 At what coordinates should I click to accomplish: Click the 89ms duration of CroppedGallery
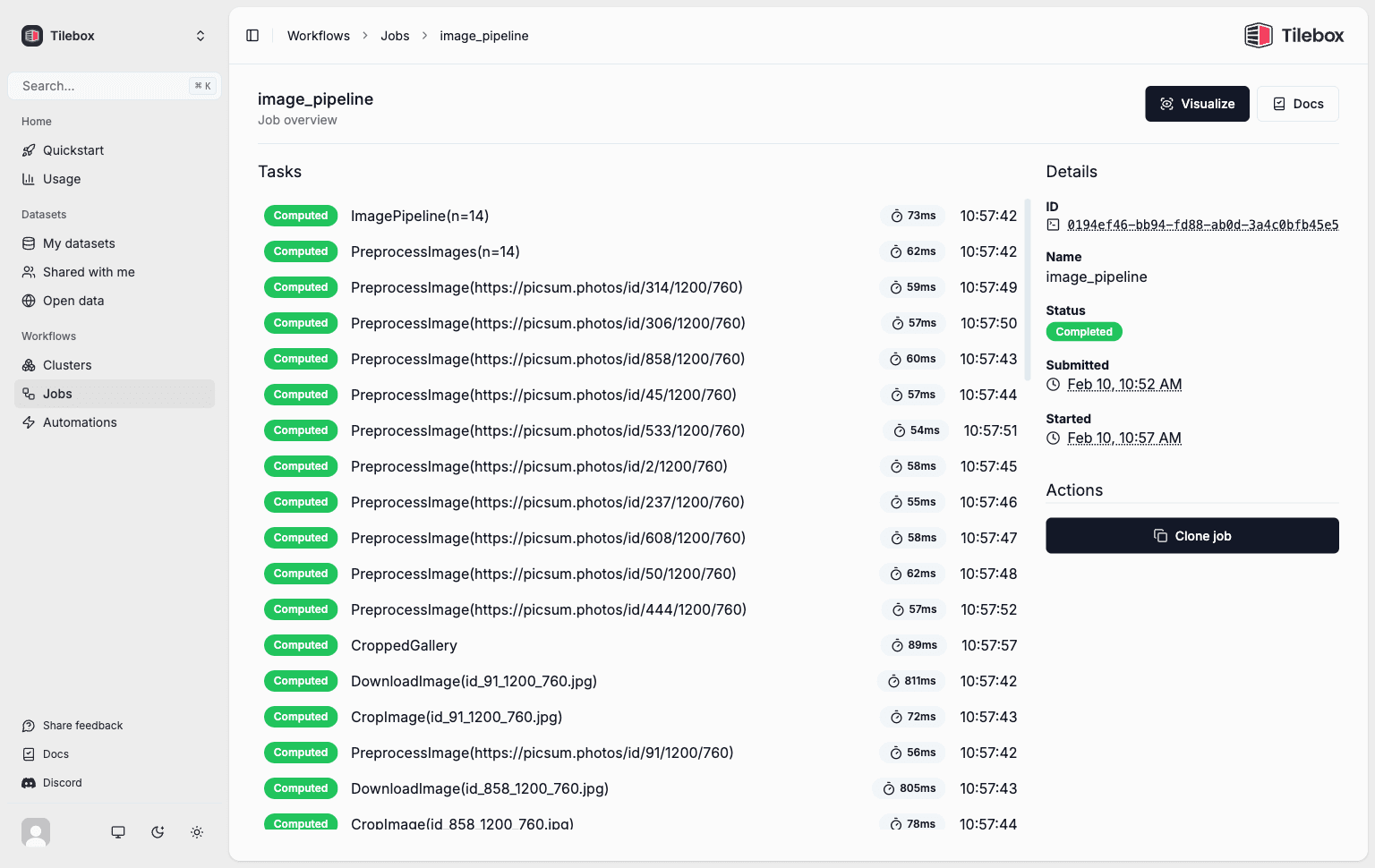(914, 645)
